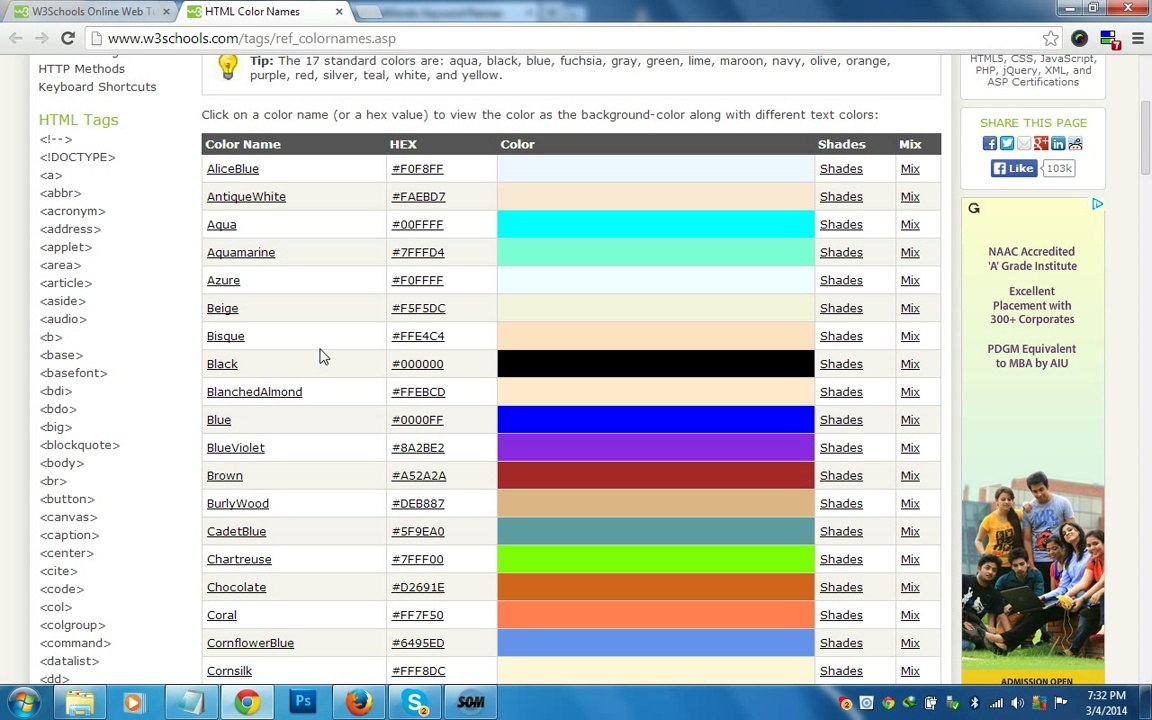Click the #D2691E hex value
Image resolution: width=1152 pixels, height=720 pixels.
pos(417,588)
